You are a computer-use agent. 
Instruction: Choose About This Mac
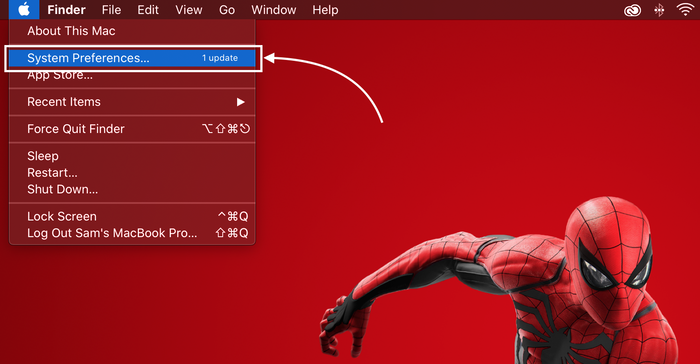[132, 31]
